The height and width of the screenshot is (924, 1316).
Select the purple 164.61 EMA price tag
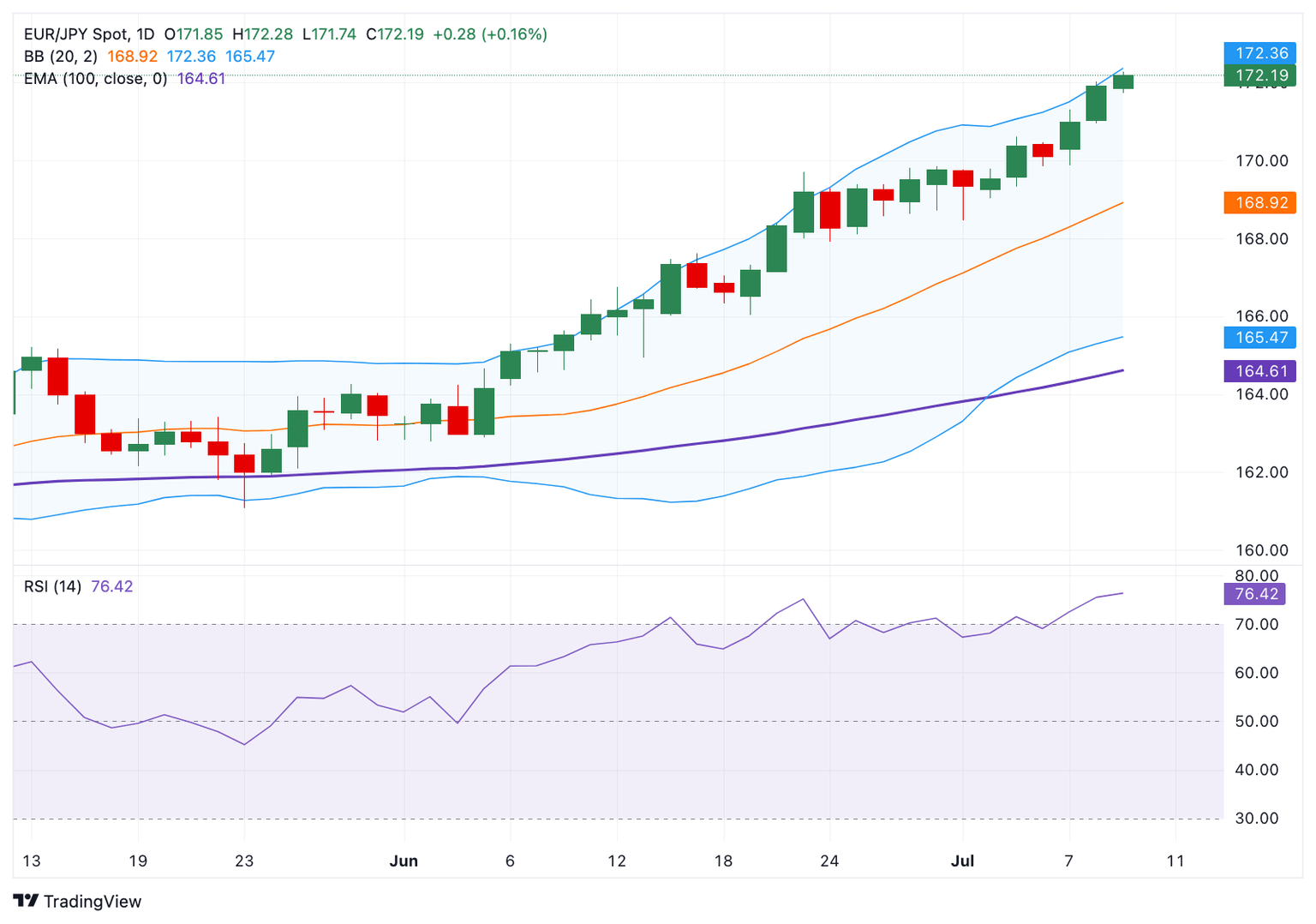1259,371
